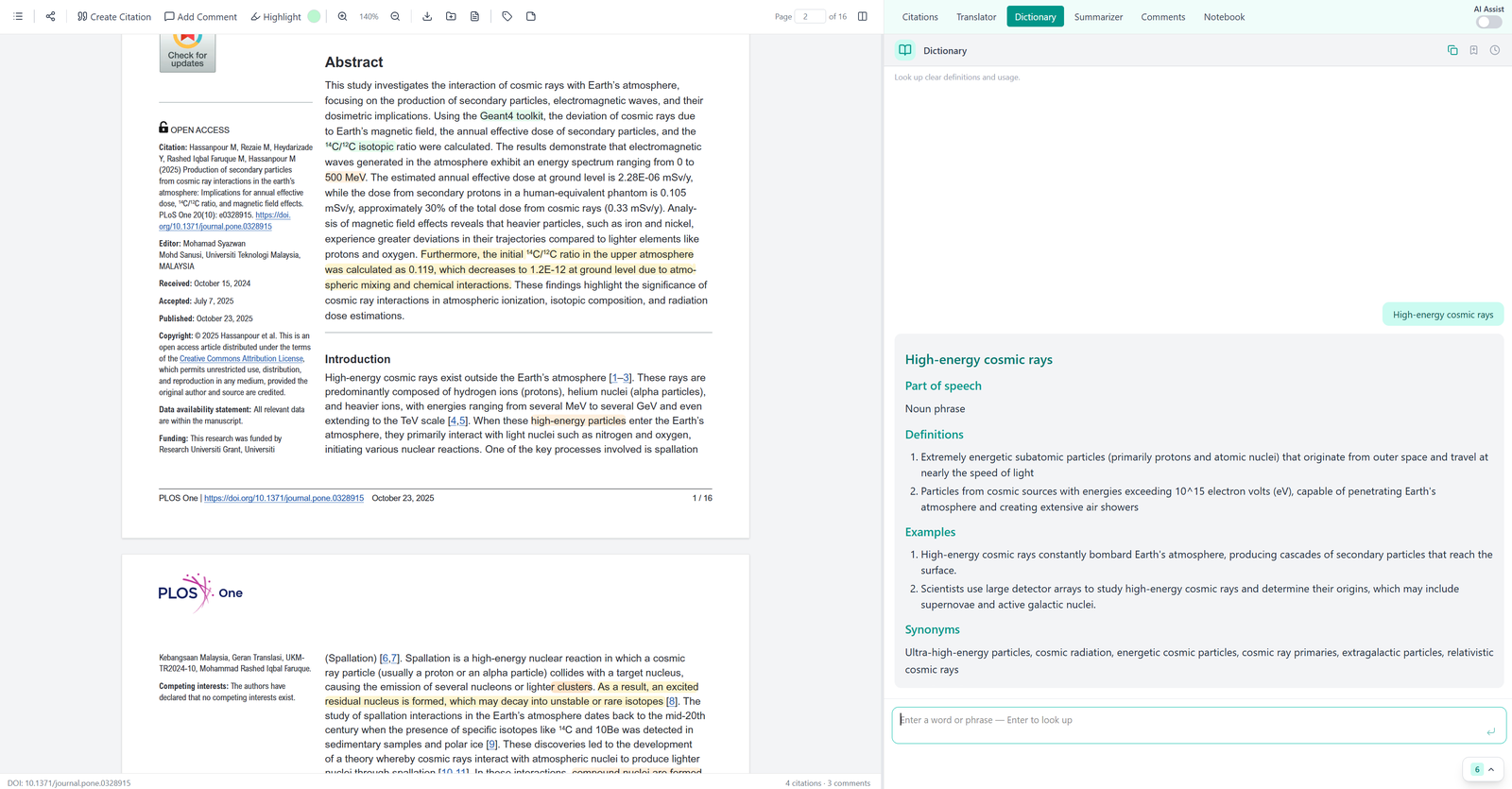Click the dictionary word lookup input field
1512x789 pixels.
tap(1198, 725)
